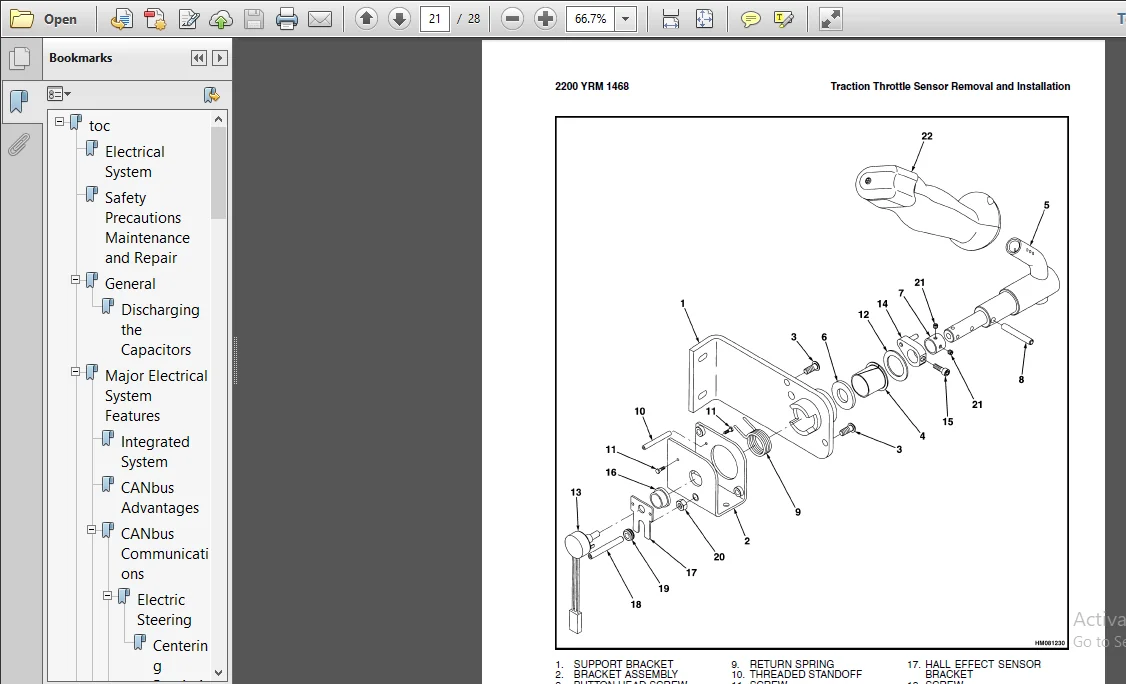The width and height of the screenshot is (1126, 684).
Task: Click the Email envelope icon
Action: [320, 19]
